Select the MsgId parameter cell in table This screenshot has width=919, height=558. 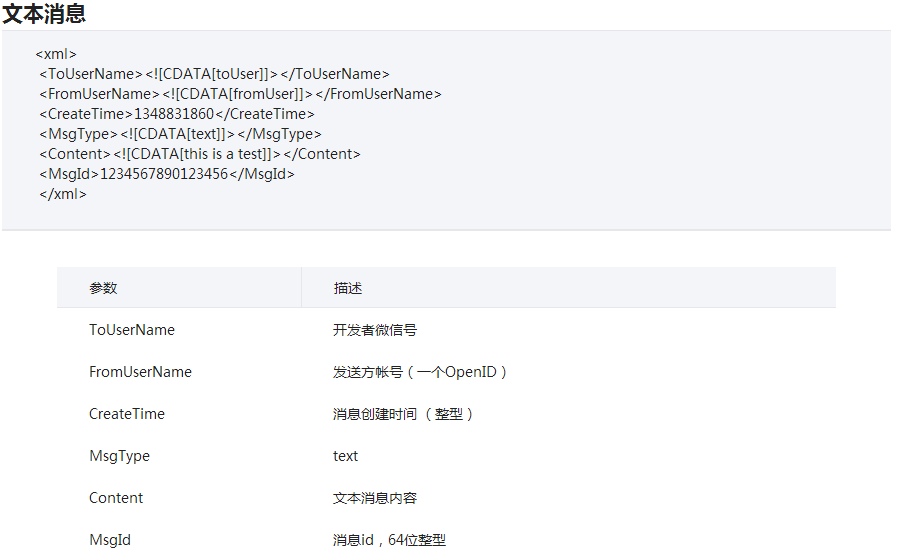click(x=110, y=540)
